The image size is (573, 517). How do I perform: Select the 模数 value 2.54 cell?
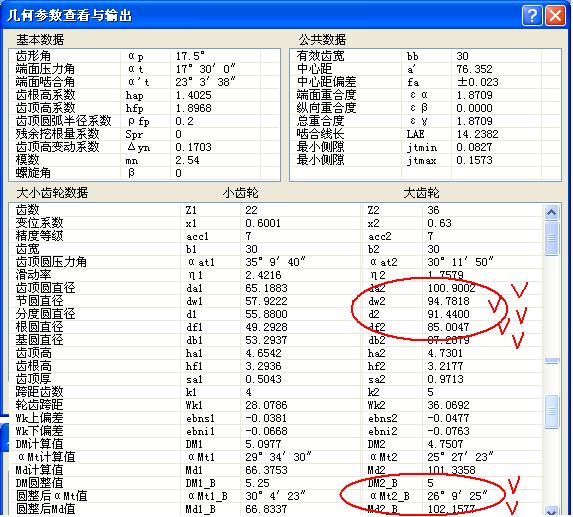(215, 160)
